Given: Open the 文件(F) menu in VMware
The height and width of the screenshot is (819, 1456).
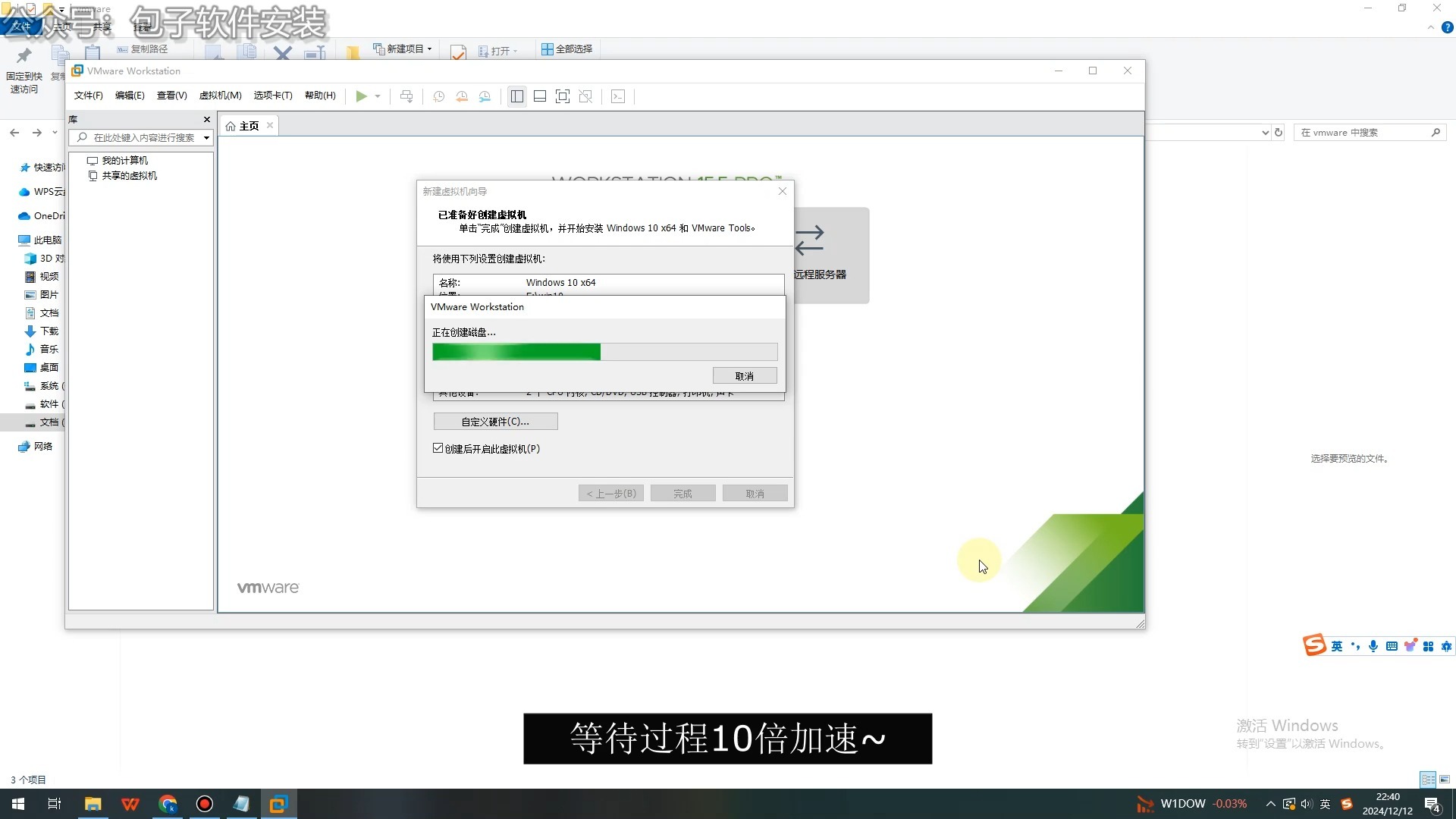Looking at the screenshot, I should [x=88, y=96].
